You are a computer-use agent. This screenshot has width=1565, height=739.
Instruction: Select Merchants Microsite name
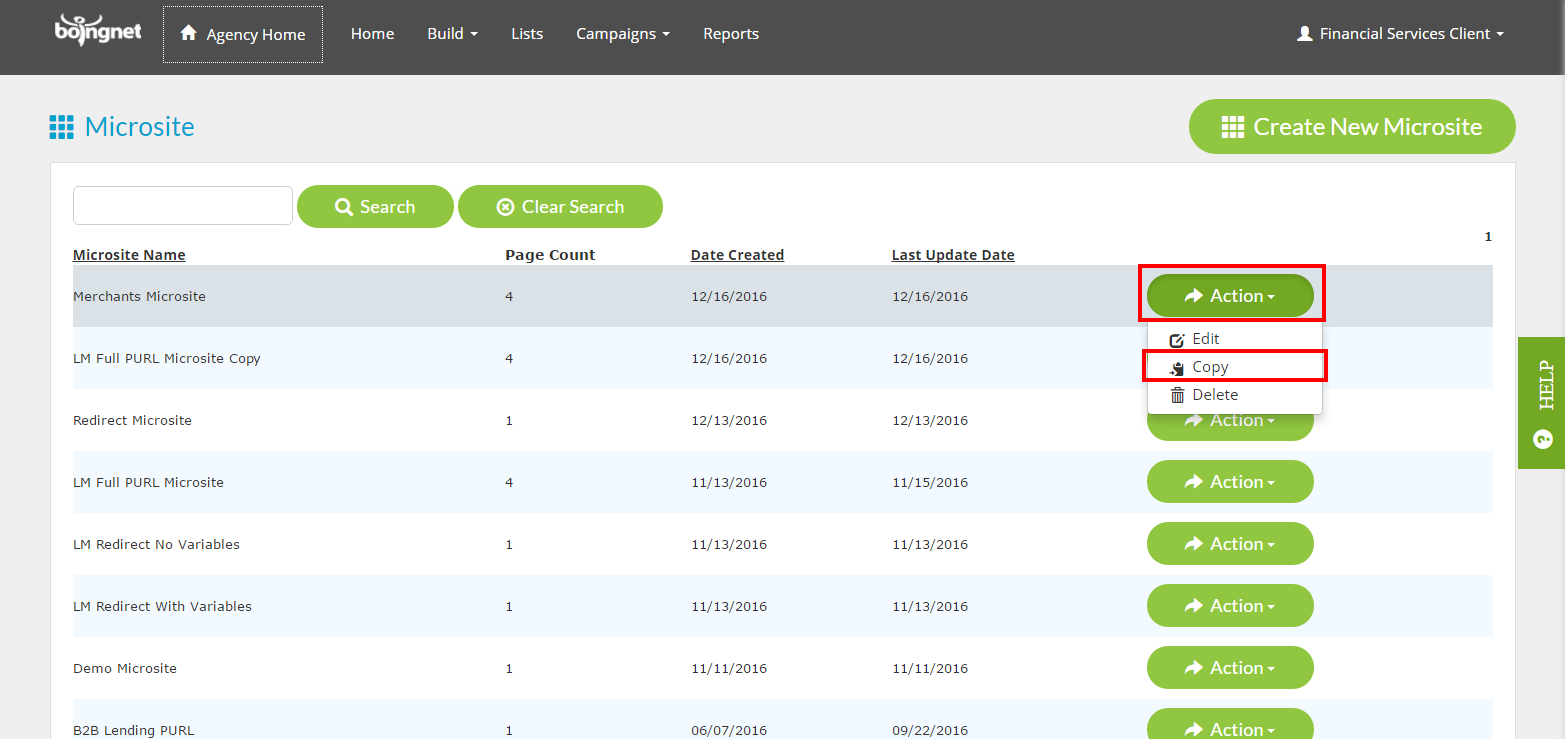(139, 296)
